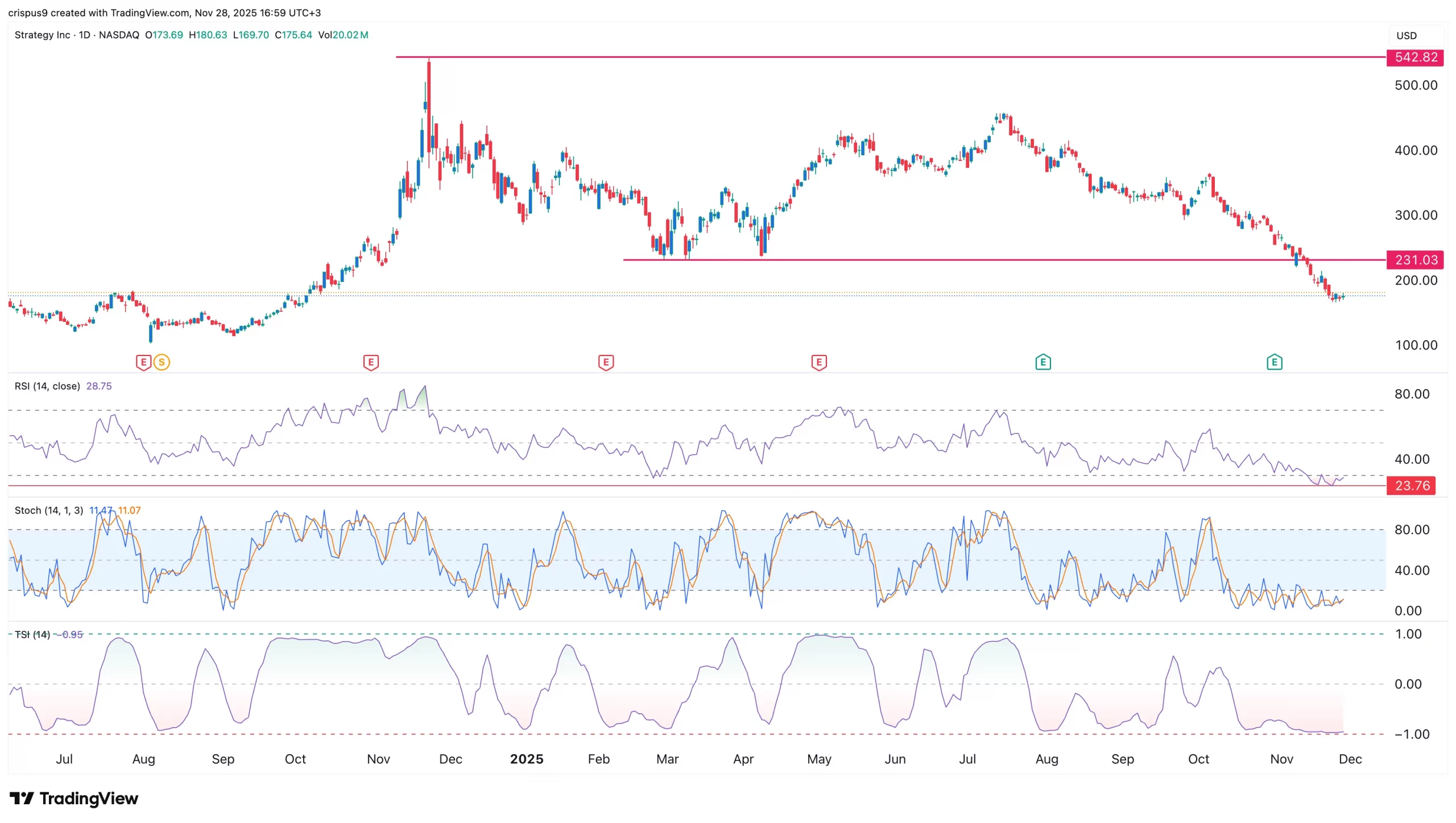The width and height of the screenshot is (1456, 823).
Task: Click the red earnings marker below November 2024 candles
Action: [371, 362]
